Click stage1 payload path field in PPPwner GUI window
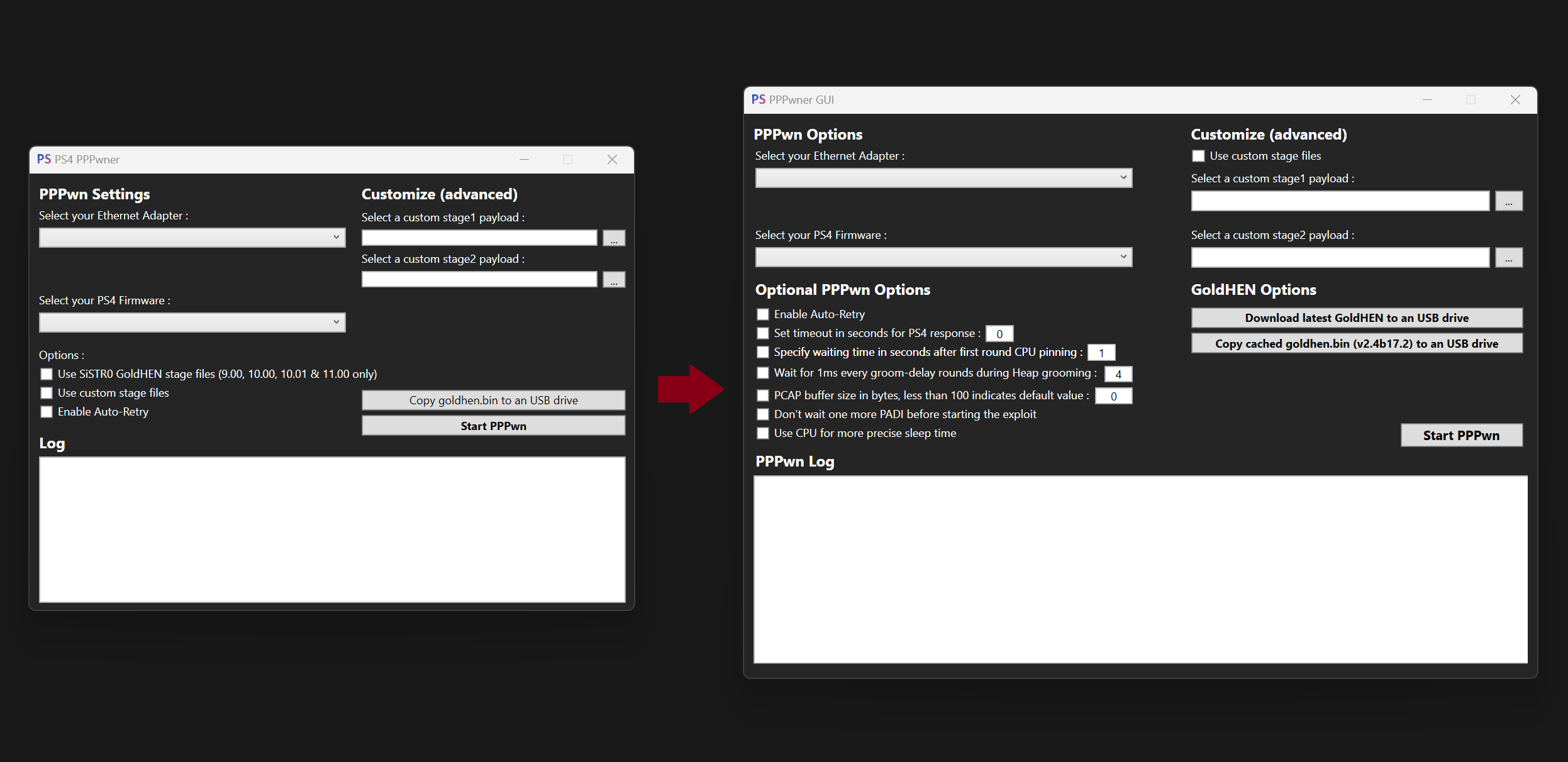1568x762 pixels. click(x=1340, y=201)
